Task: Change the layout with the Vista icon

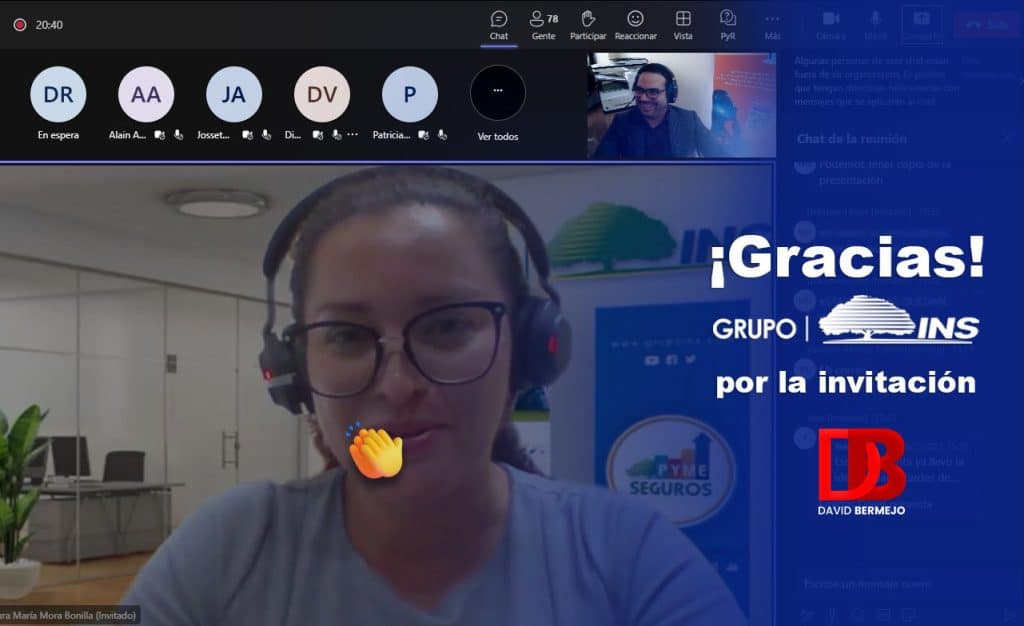Action: tap(683, 24)
